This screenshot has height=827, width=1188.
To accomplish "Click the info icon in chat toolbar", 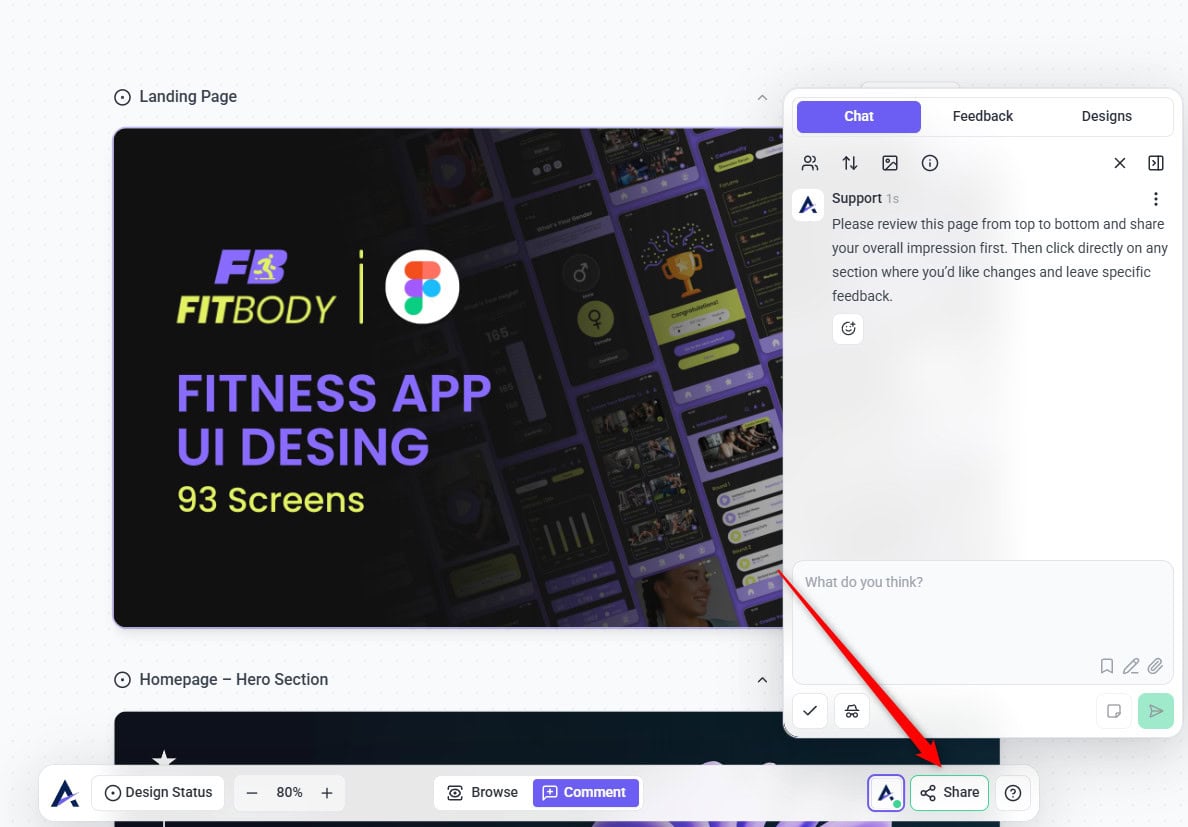I will tap(930, 163).
